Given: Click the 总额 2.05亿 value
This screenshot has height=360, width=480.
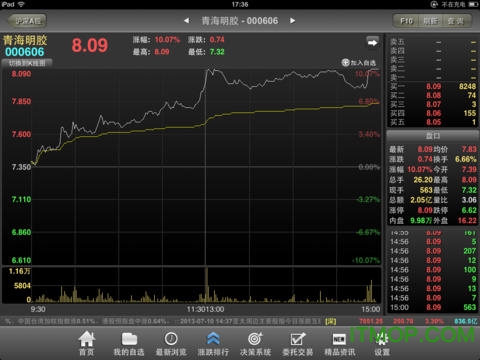Looking at the screenshot, I should coord(421,200).
